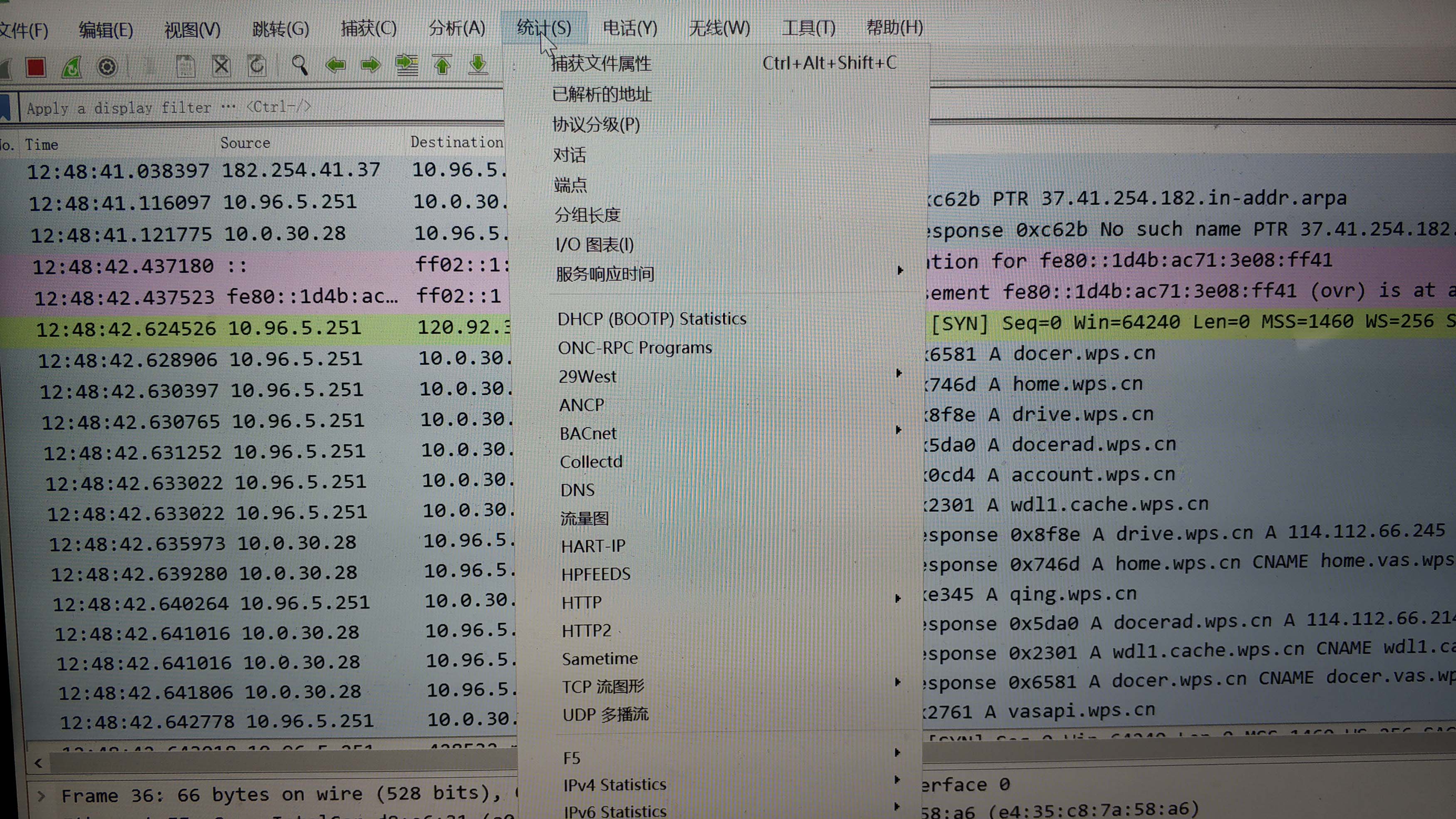Choose I/O 图表(I) from the menu
The image size is (1456, 819).
pos(594,245)
